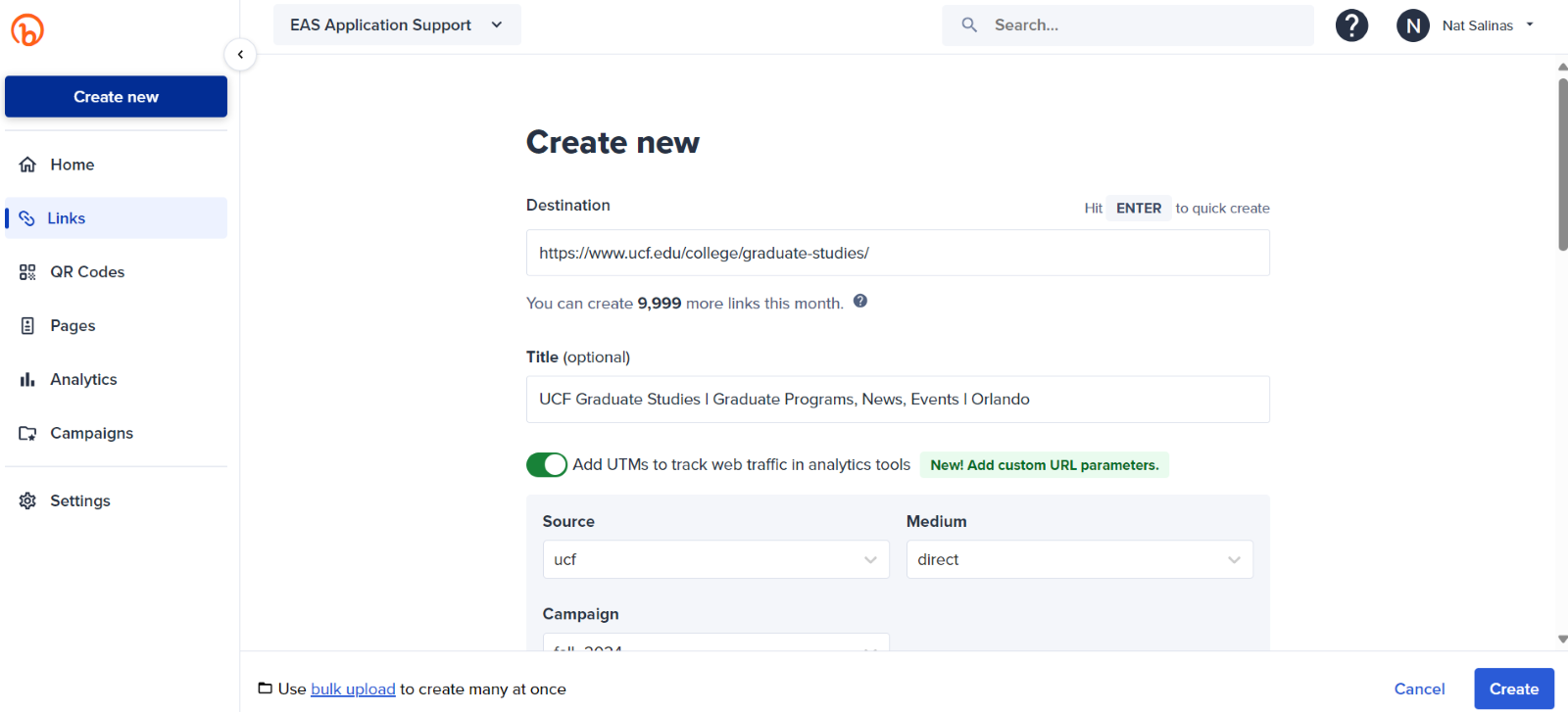Click the folder icon next to bulk upload

(x=265, y=688)
